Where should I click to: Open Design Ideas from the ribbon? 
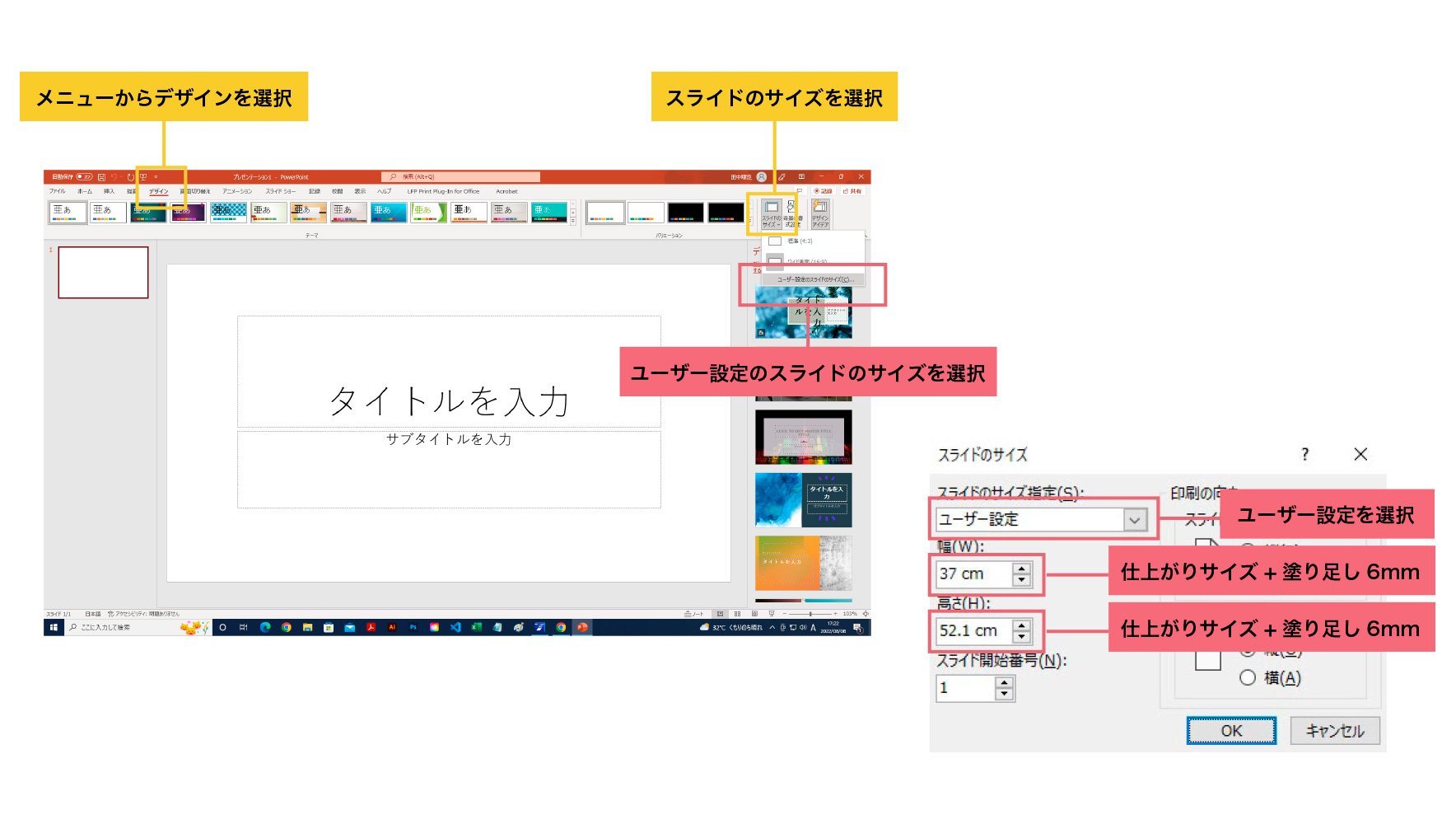tap(820, 214)
